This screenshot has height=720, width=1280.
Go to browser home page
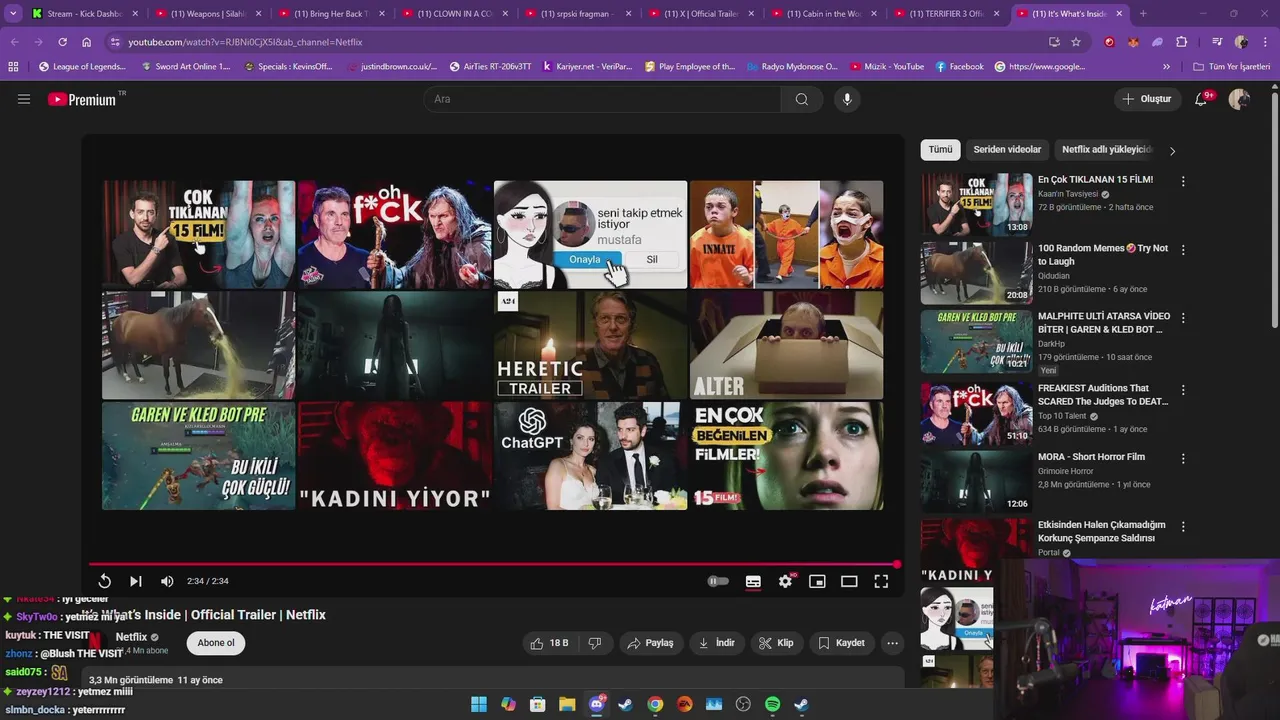click(87, 42)
